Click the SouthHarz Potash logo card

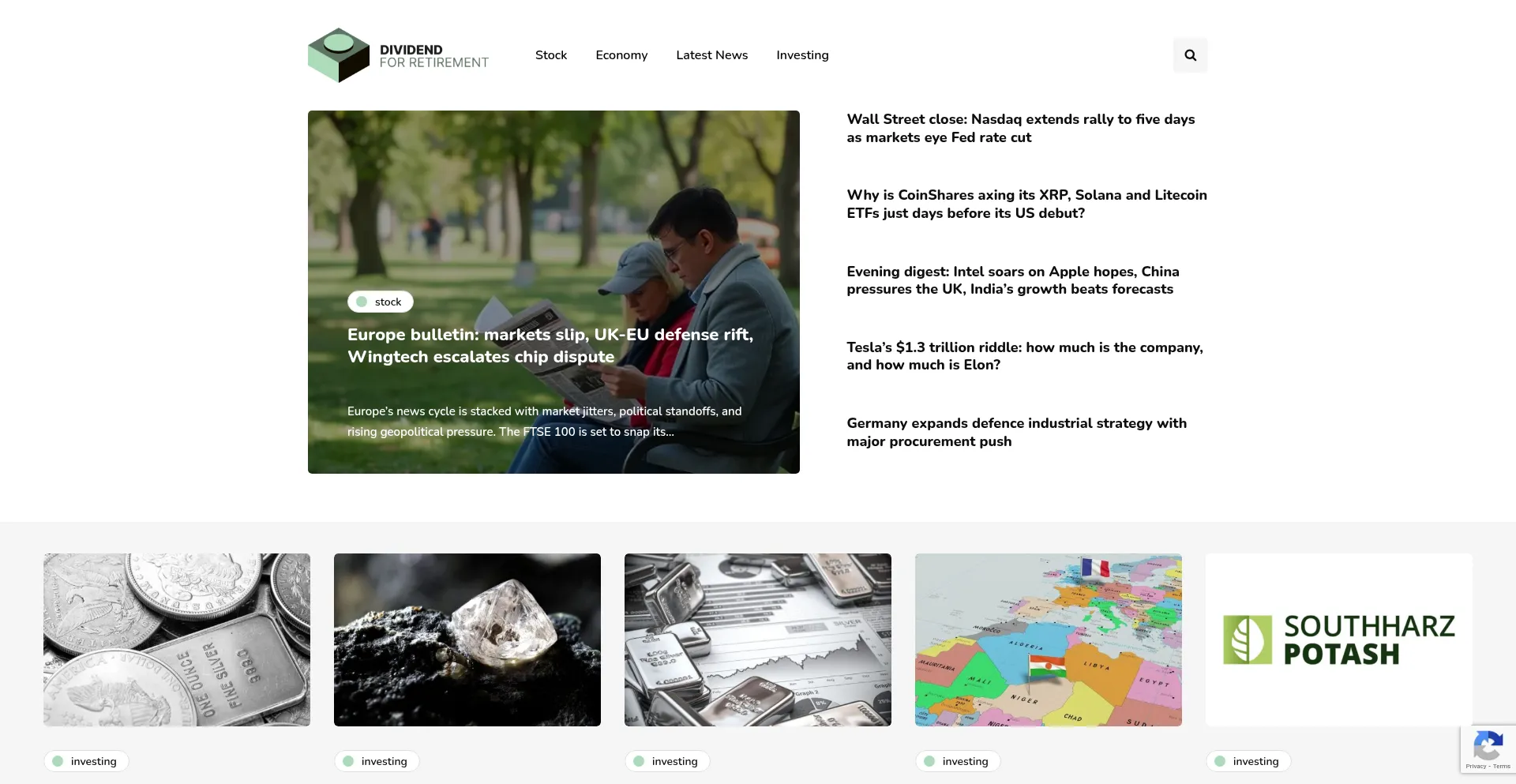[1338, 640]
